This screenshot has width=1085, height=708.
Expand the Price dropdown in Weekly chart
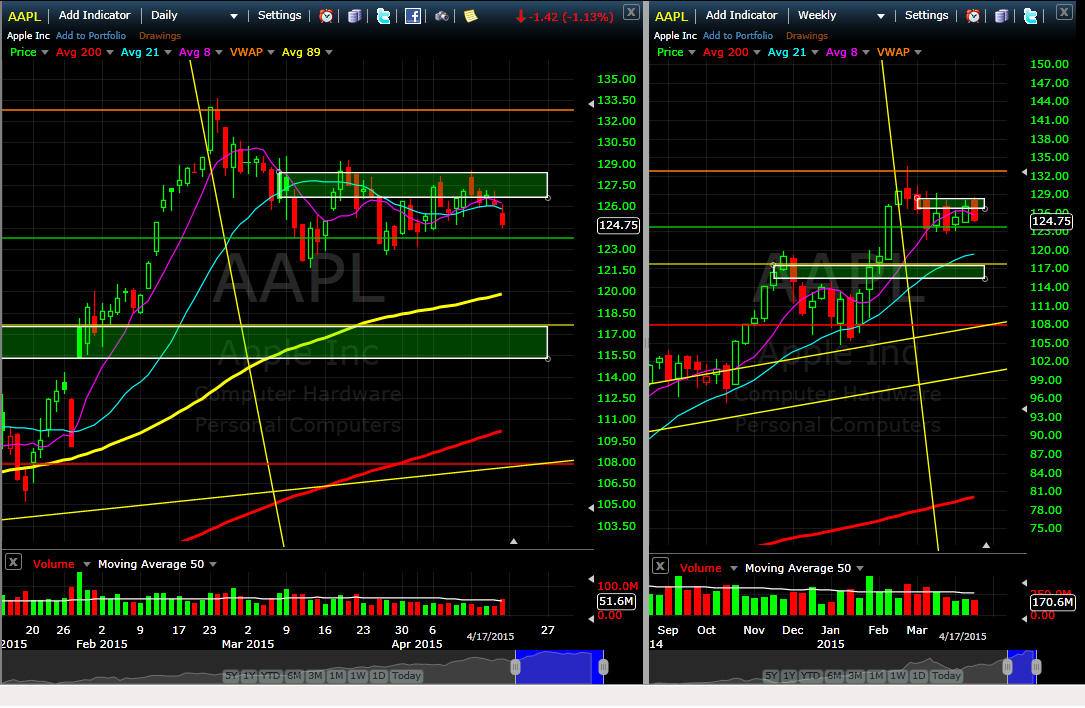click(x=692, y=53)
